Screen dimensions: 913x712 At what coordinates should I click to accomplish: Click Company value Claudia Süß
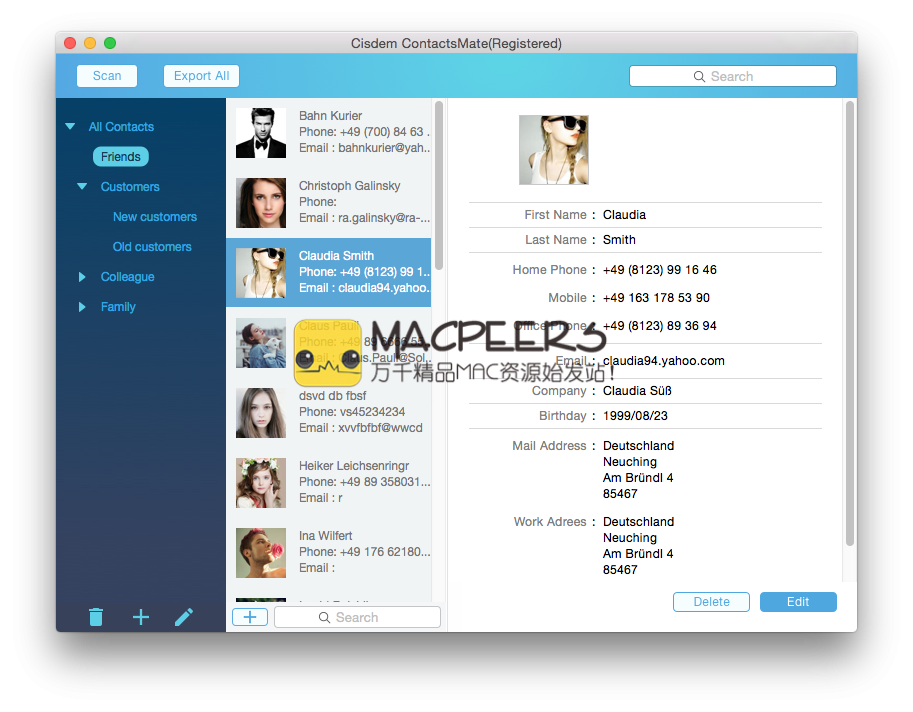pos(637,391)
